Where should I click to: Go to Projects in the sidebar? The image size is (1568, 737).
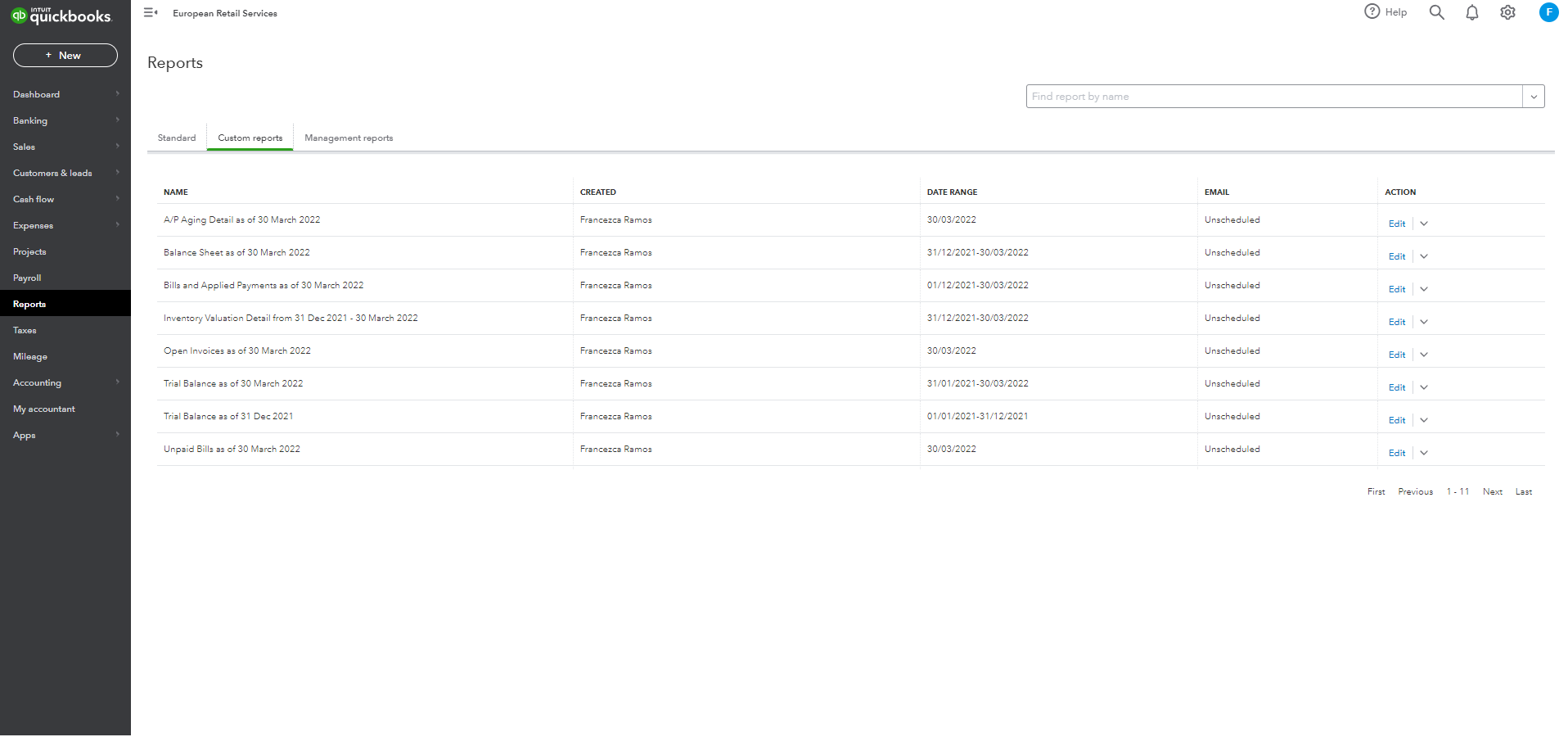click(x=65, y=251)
